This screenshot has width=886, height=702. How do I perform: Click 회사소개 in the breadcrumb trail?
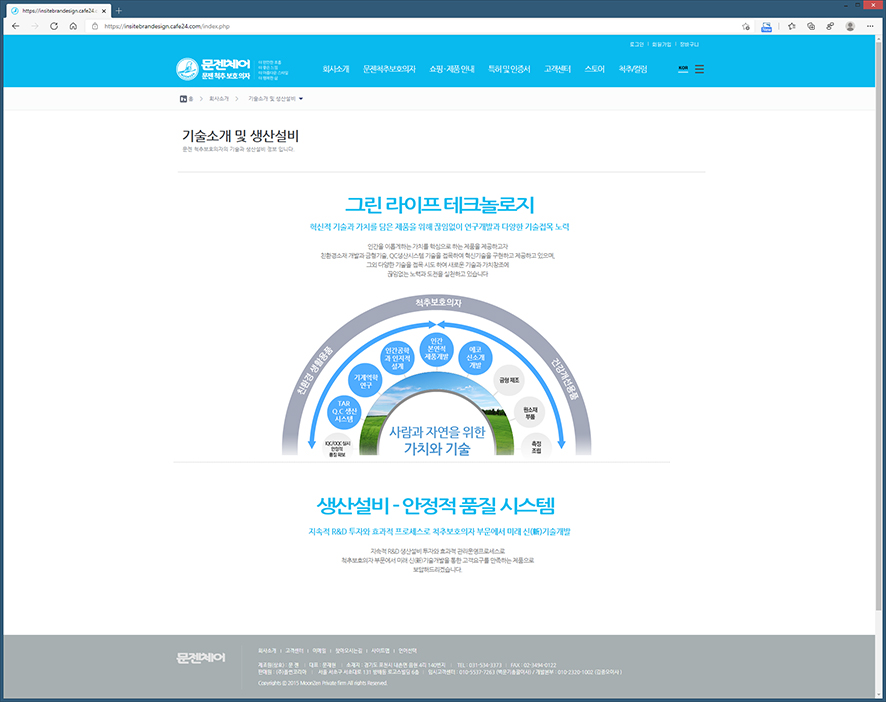(x=218, y=99)
